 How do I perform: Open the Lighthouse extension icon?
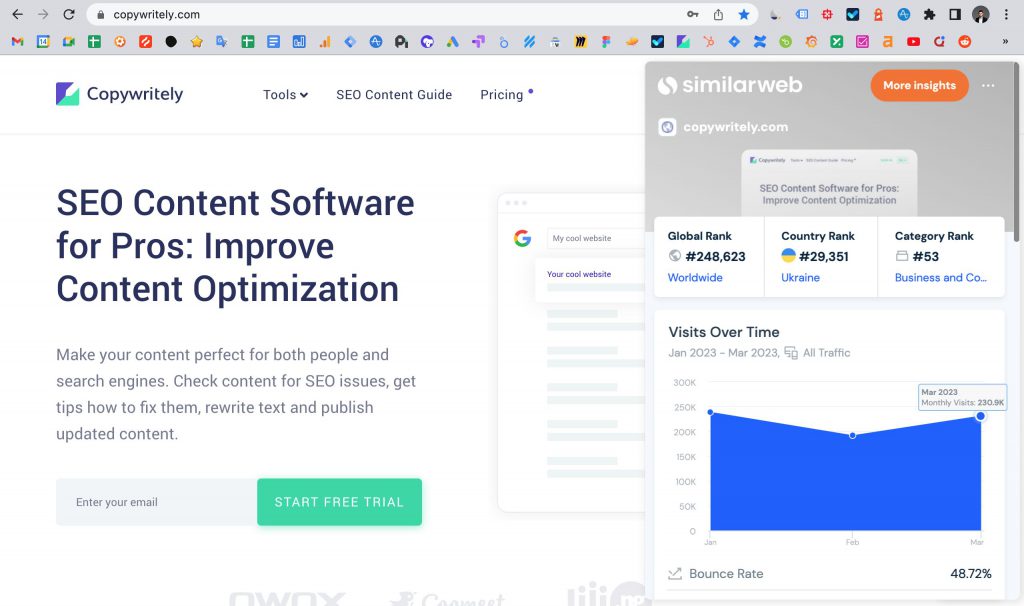pos(878,14)
